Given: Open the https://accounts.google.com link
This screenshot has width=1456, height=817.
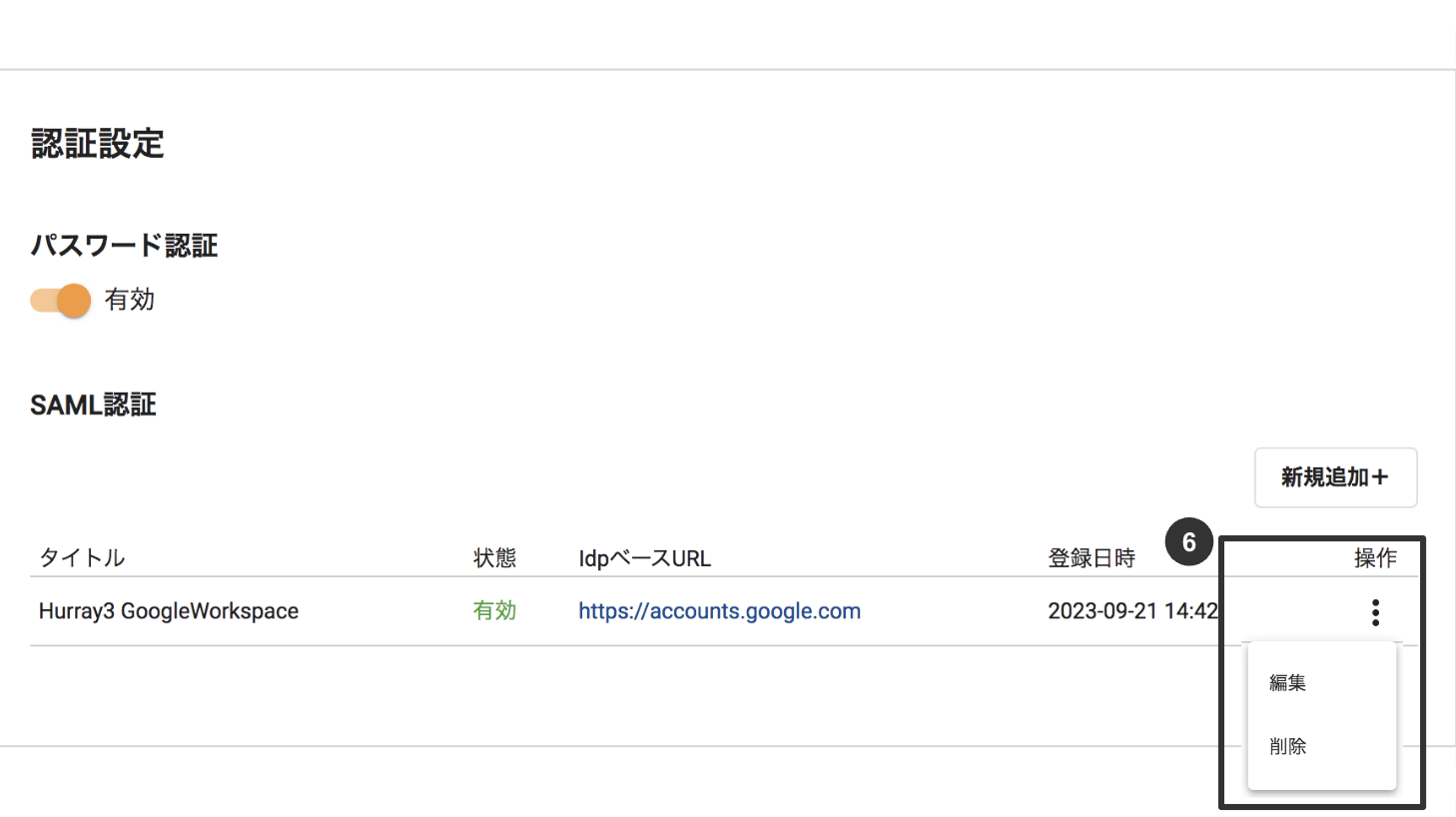Looking at the screenshot, I should click(x=719, y=610).
